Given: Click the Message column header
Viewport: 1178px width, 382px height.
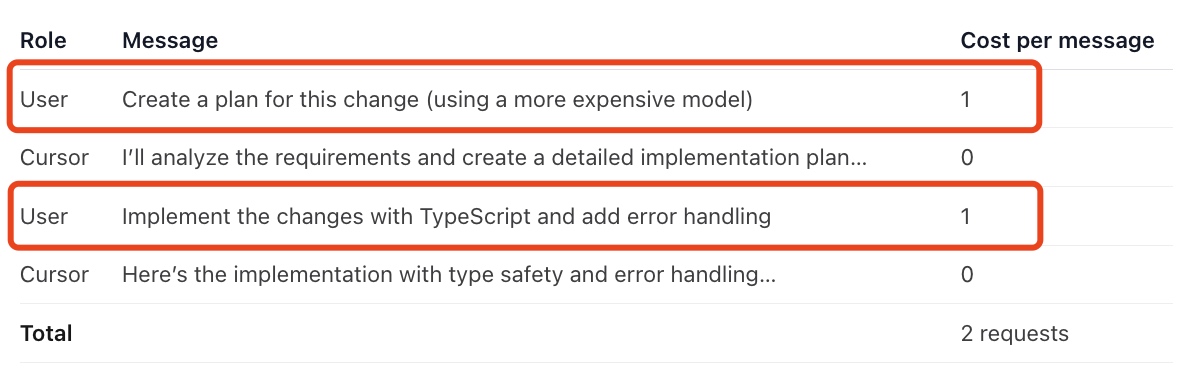Looking at the screenshot, I should pyautogui.click(x=170, y=41).
